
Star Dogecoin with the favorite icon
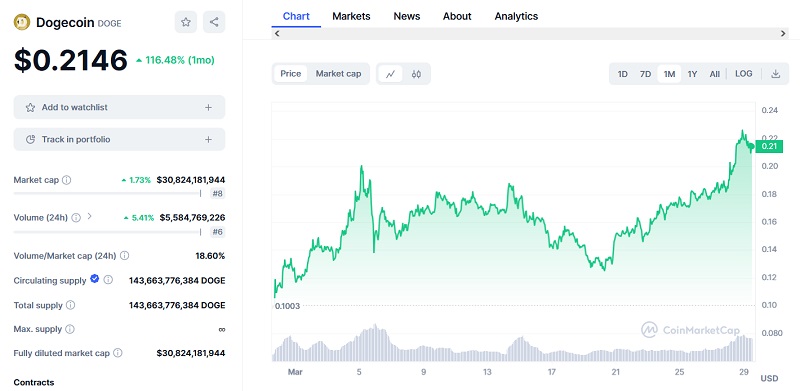pyautogui.click(x=186, y=22)
